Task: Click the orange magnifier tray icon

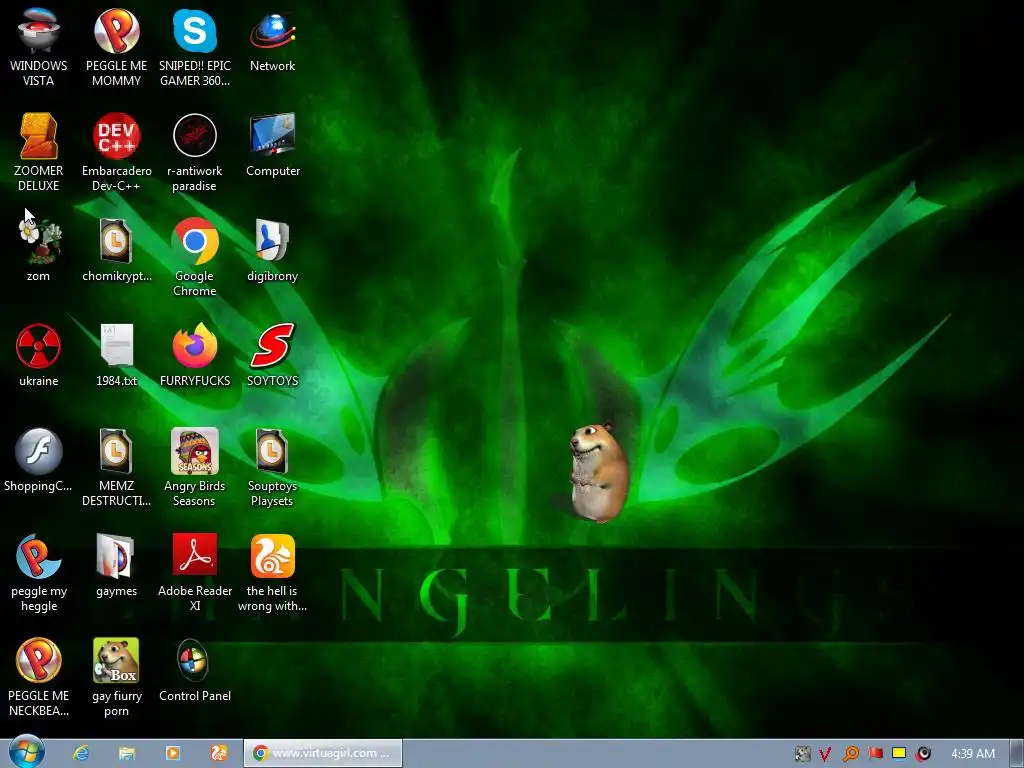Action: pyautogui.click(x=850, y=754)
